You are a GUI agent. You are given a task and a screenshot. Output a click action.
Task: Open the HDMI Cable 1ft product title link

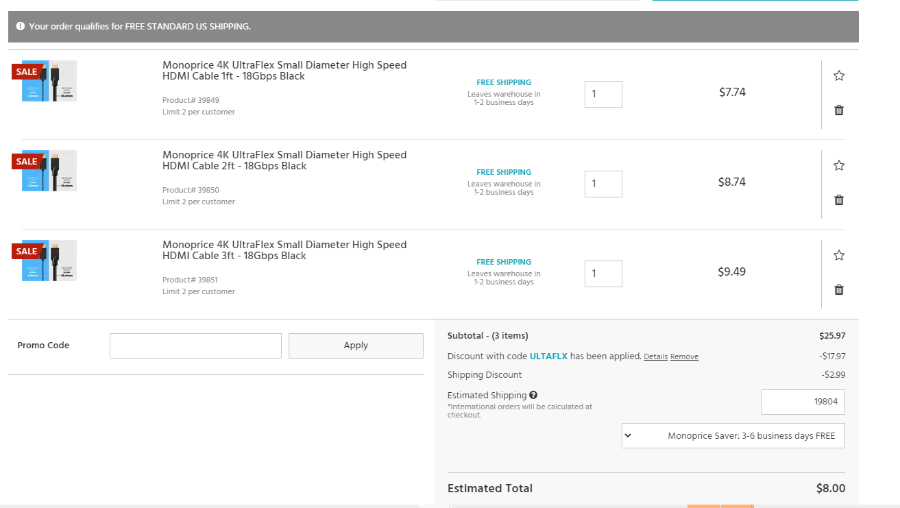[284, 71]
